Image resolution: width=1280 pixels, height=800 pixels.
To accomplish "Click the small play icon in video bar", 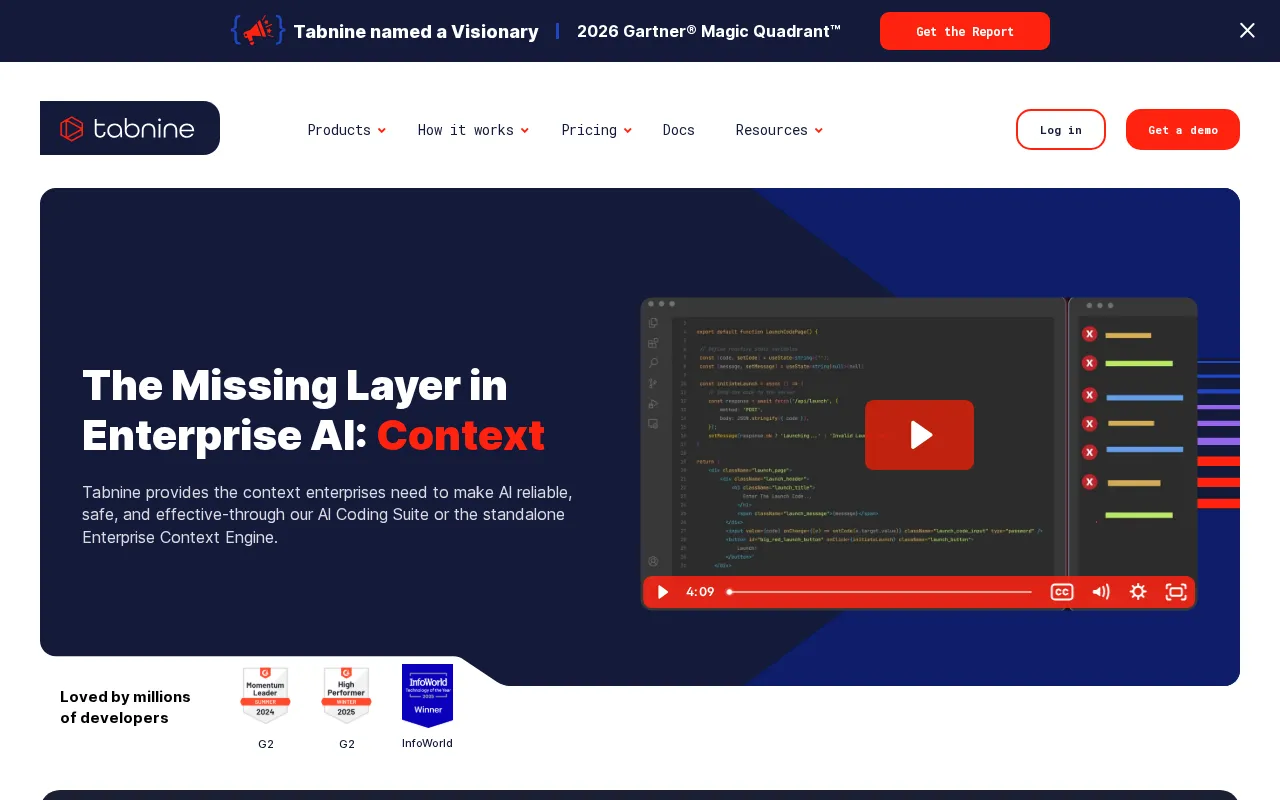I will [662, 592].
